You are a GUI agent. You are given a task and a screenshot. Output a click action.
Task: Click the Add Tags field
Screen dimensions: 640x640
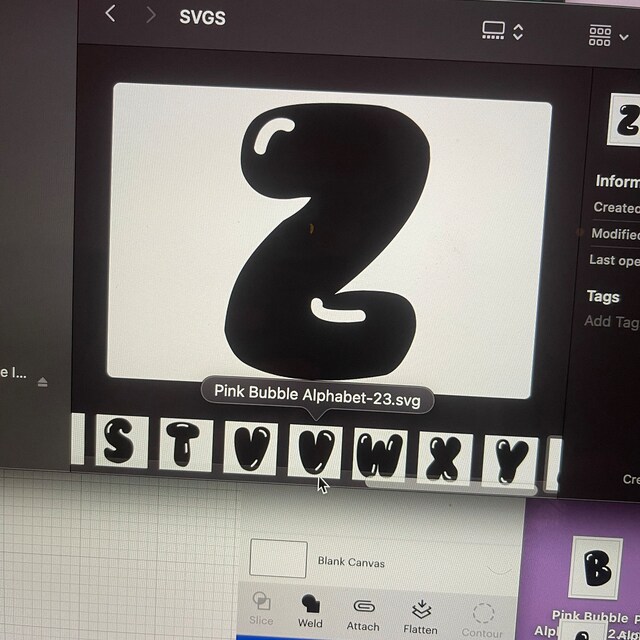pyautogui.click(x=611, y=322)
